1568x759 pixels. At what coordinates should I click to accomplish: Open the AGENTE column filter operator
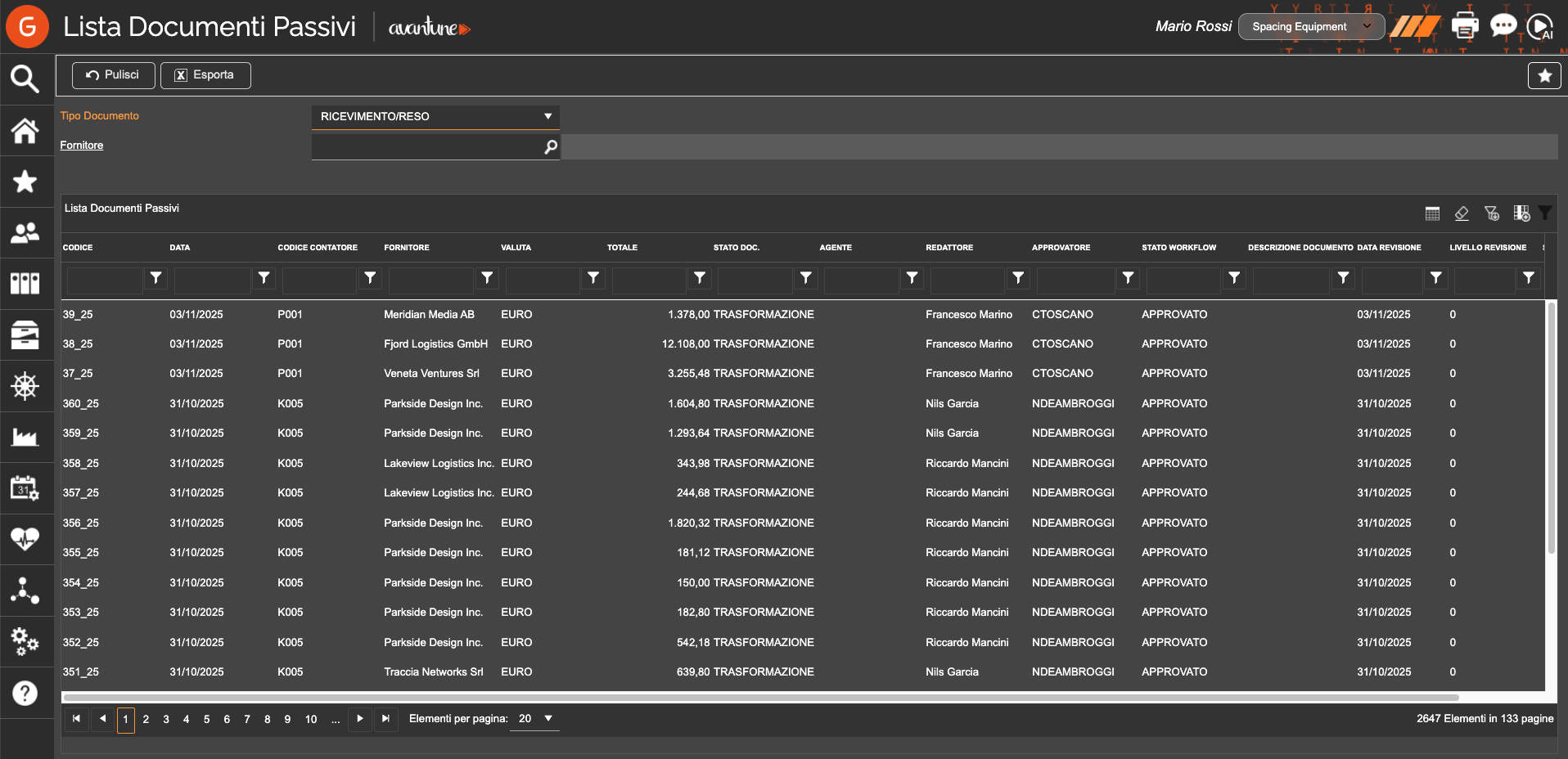click(x=912, y=278)
